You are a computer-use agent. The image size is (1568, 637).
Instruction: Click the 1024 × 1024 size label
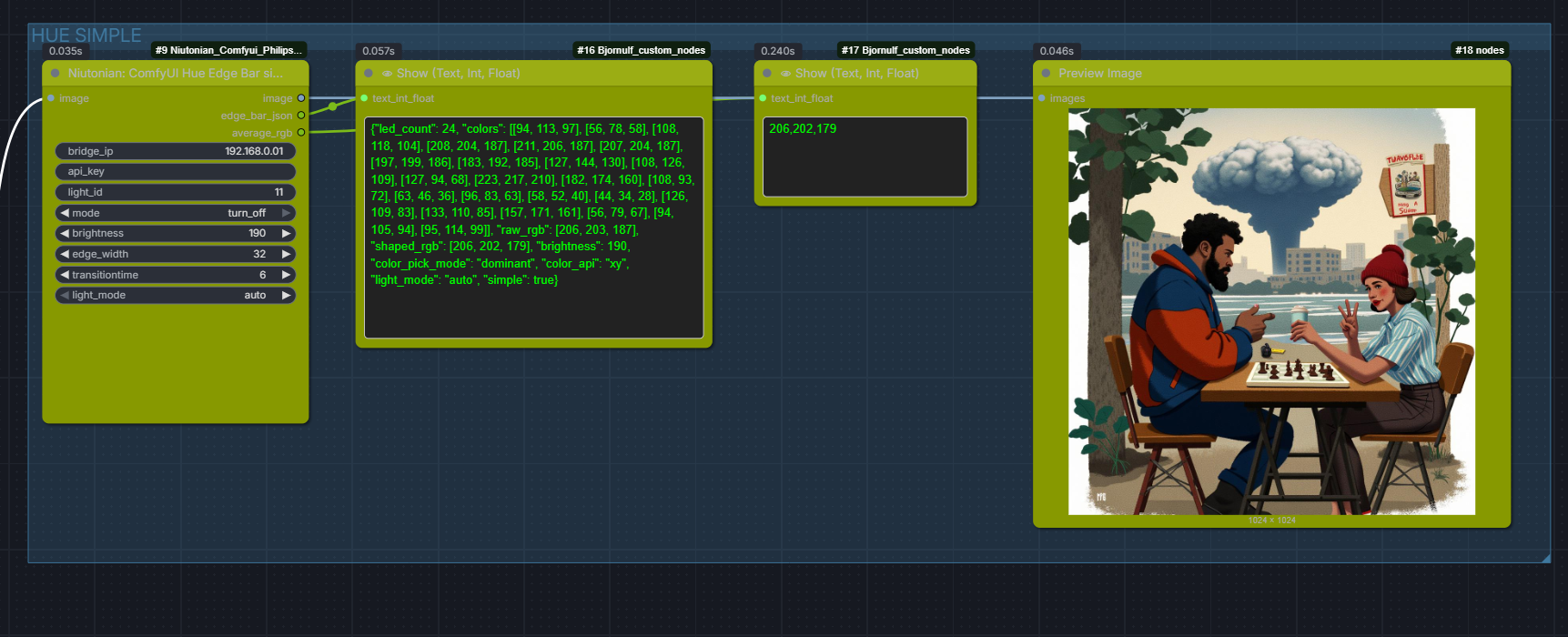coord(1271,521)
